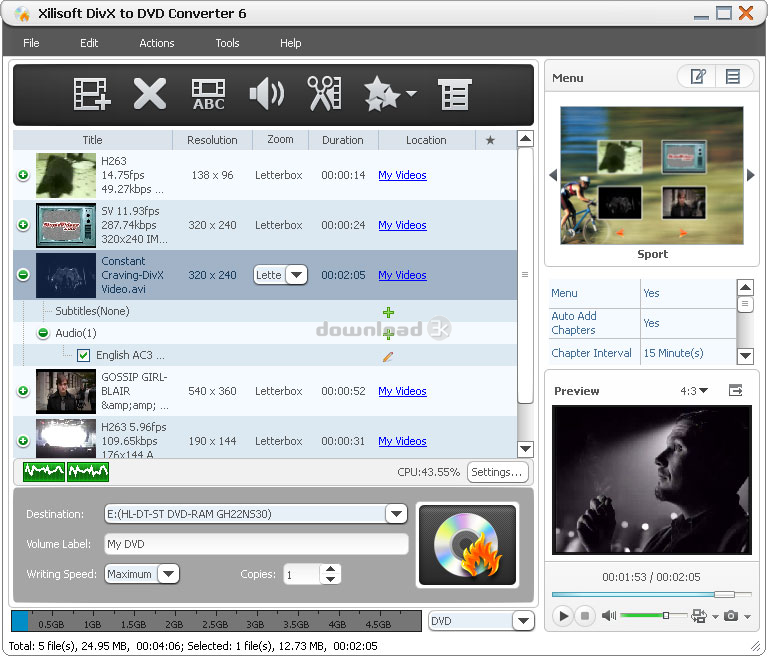The height and width of the screenshot is (656, 768).
Task: Open My Videos link for SV 11.93fps row
Action: pos(402,225)
